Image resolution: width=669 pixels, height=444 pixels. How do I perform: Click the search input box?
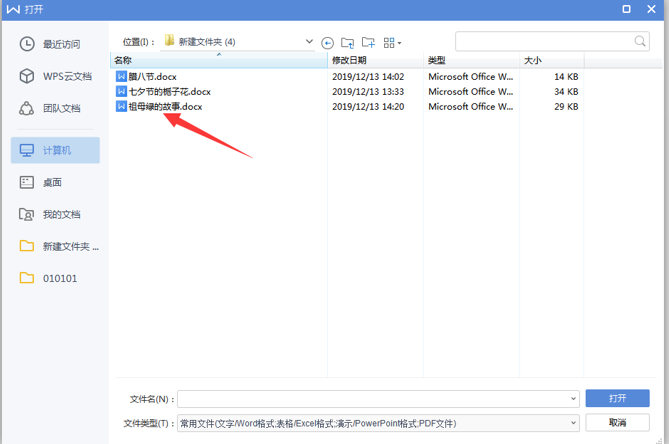click(x=552, y=41)
